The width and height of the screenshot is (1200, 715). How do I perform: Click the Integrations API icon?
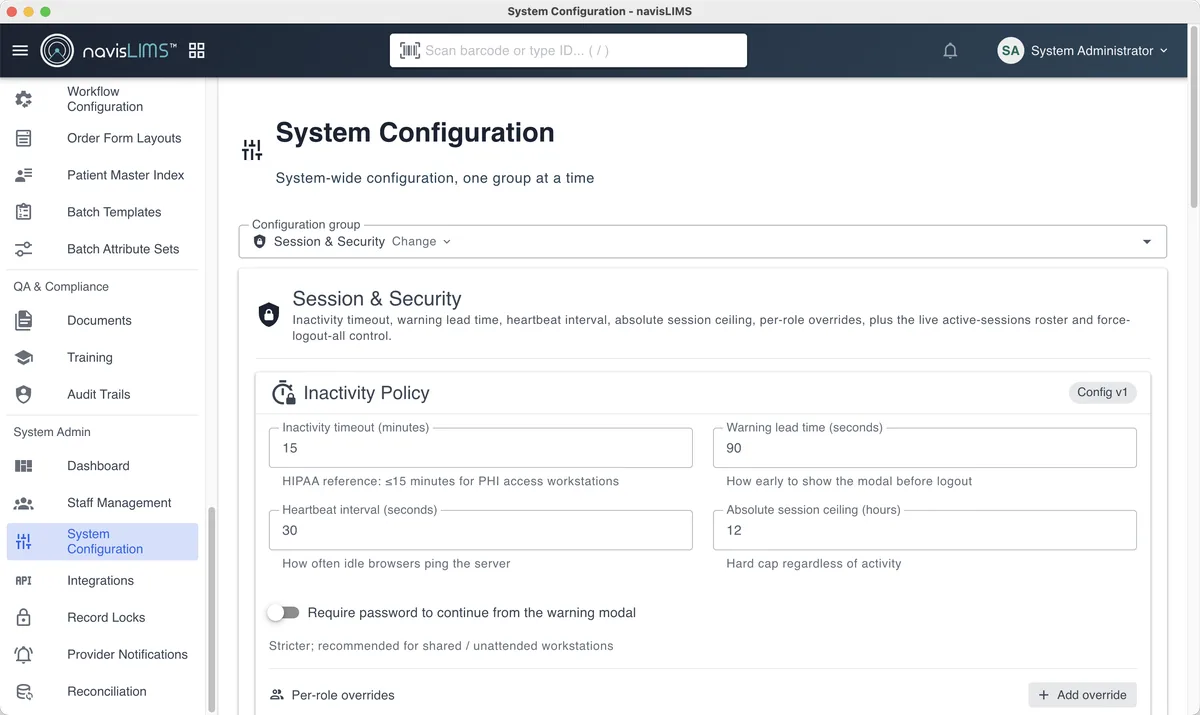tap(24, 581)
